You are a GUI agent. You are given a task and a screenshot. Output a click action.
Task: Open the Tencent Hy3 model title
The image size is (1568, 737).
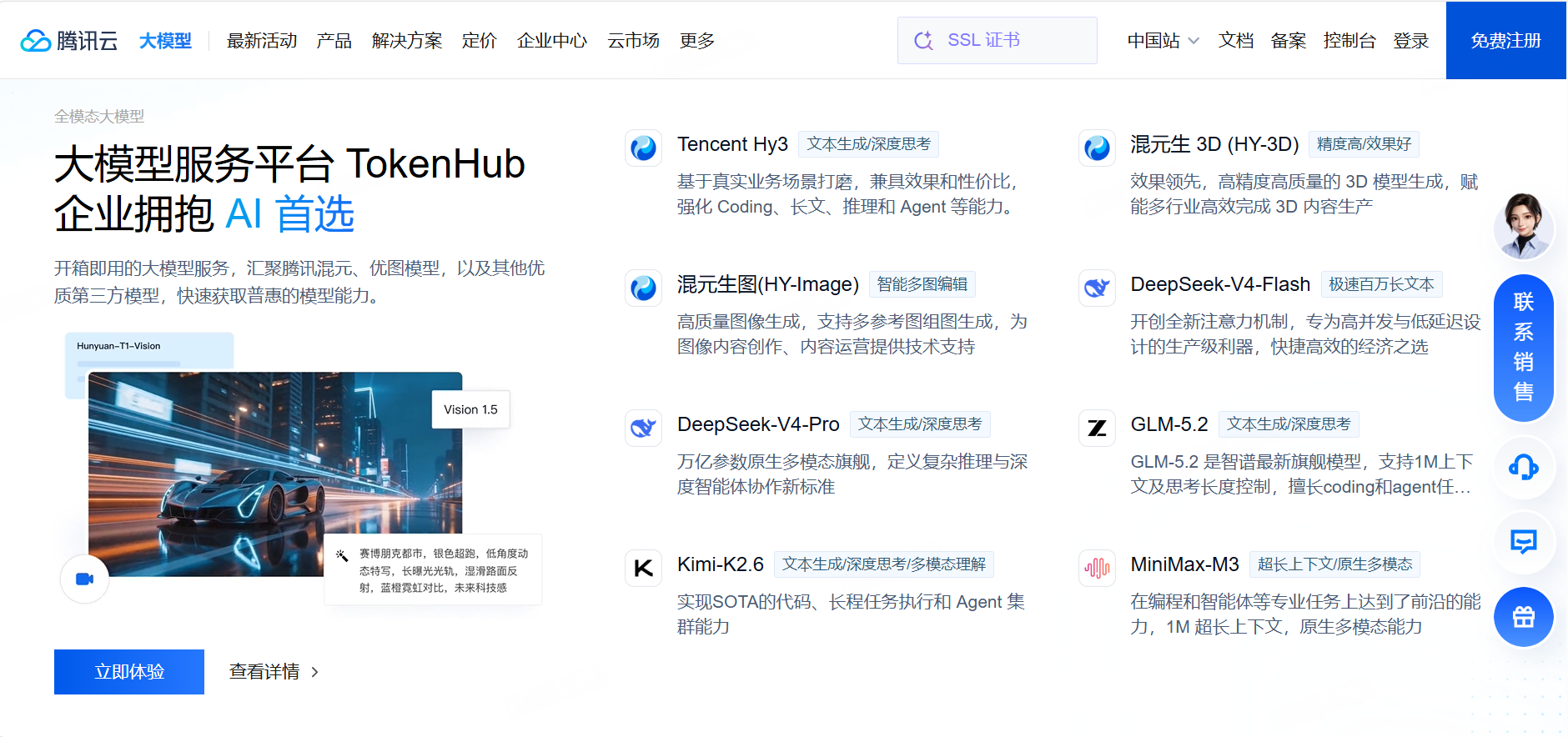(732, 144)
